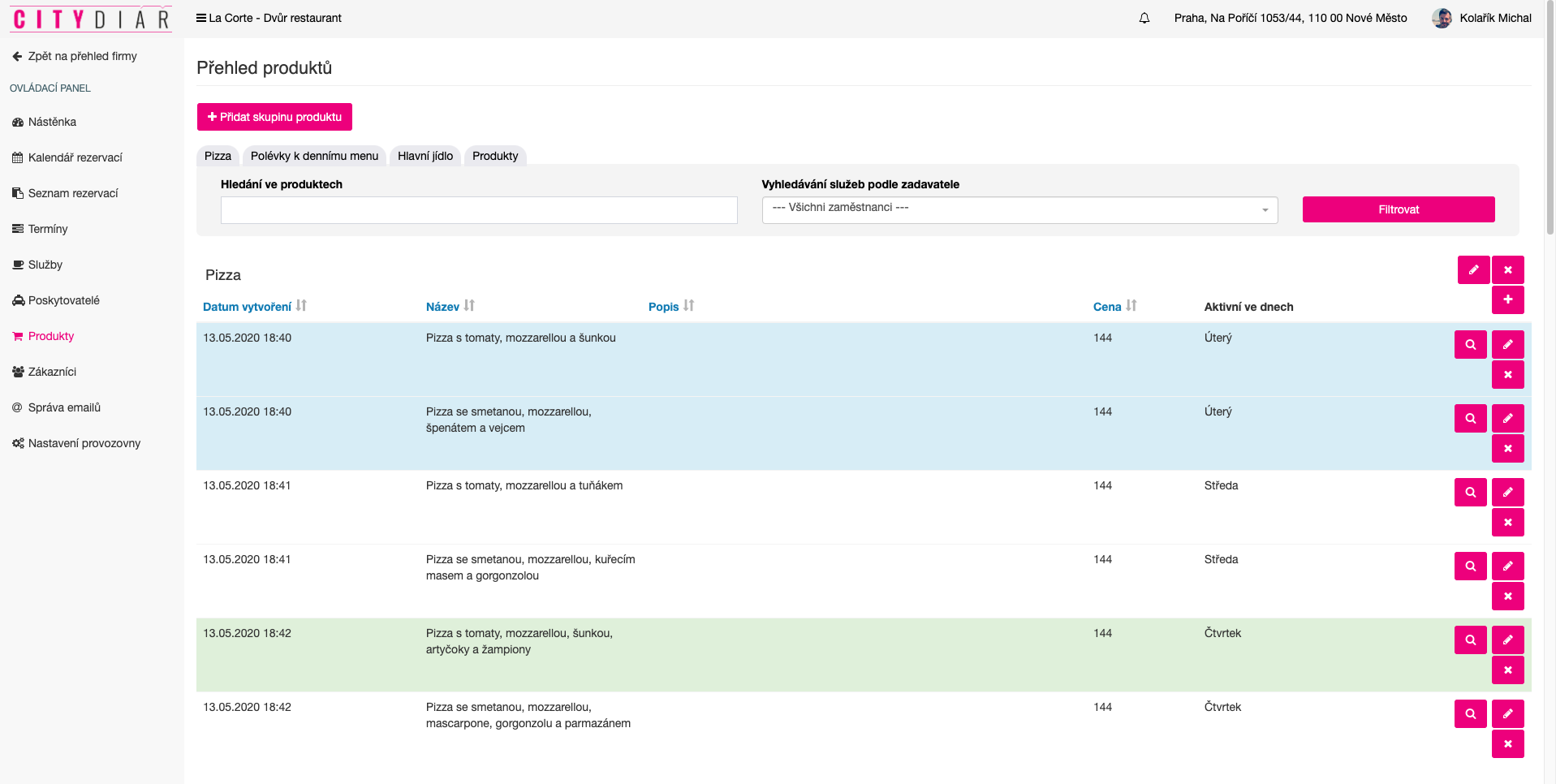The image size is (1556, 784).
Task: Open the notification bell icon
Action: coord(1144,18)
